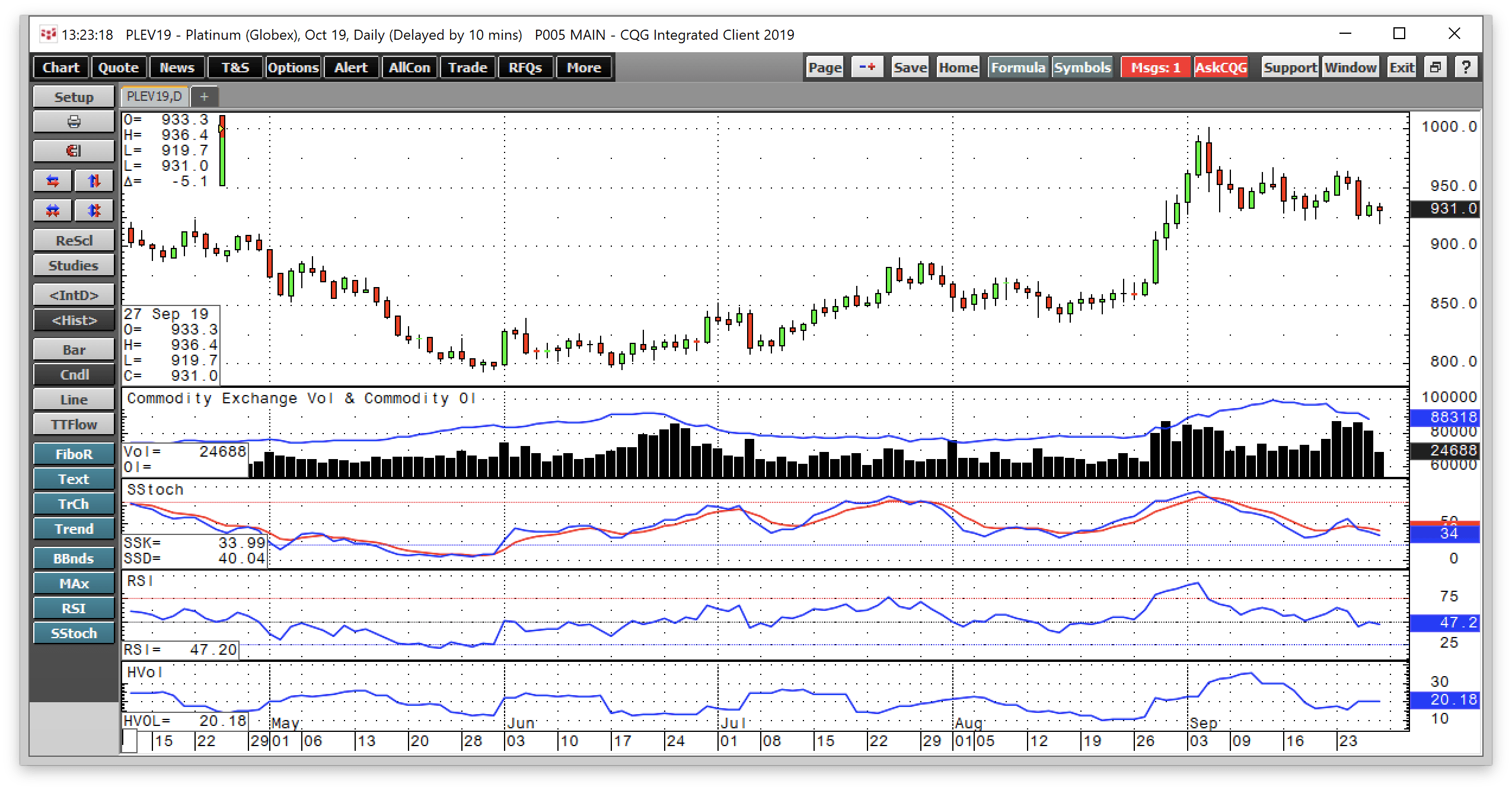This screenshot has width=1512, height=790.
Task: Click the 27 Sep 19 date readout
Action: [x=166, y=314]
